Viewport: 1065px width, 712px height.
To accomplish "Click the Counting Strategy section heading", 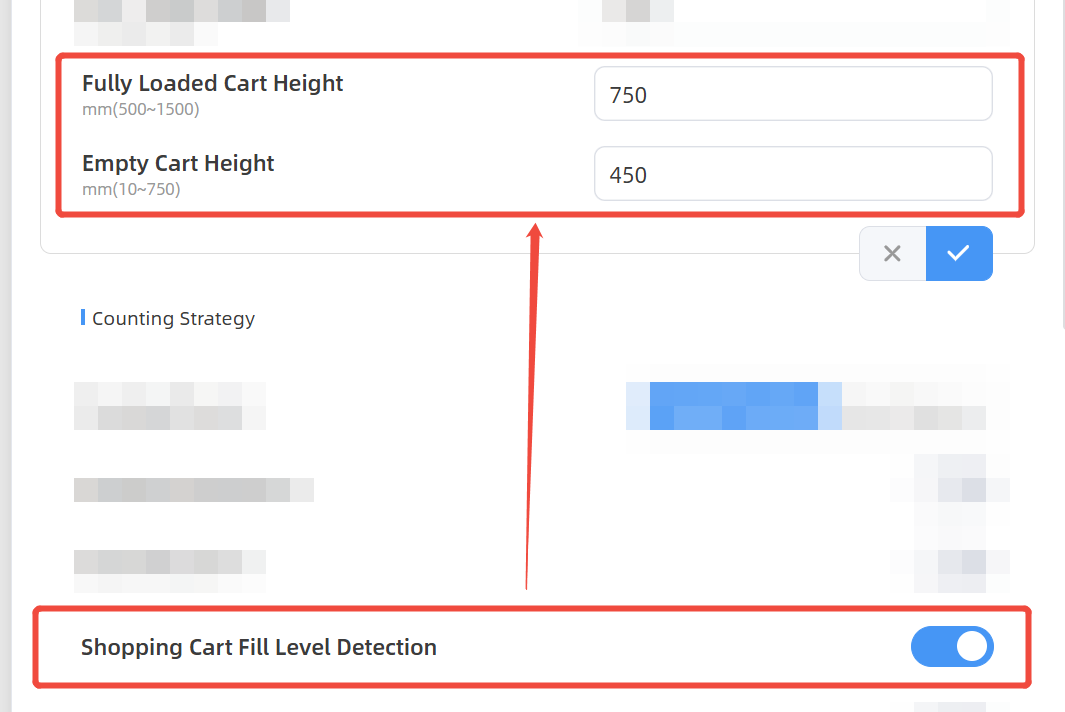I will [173, 319].
